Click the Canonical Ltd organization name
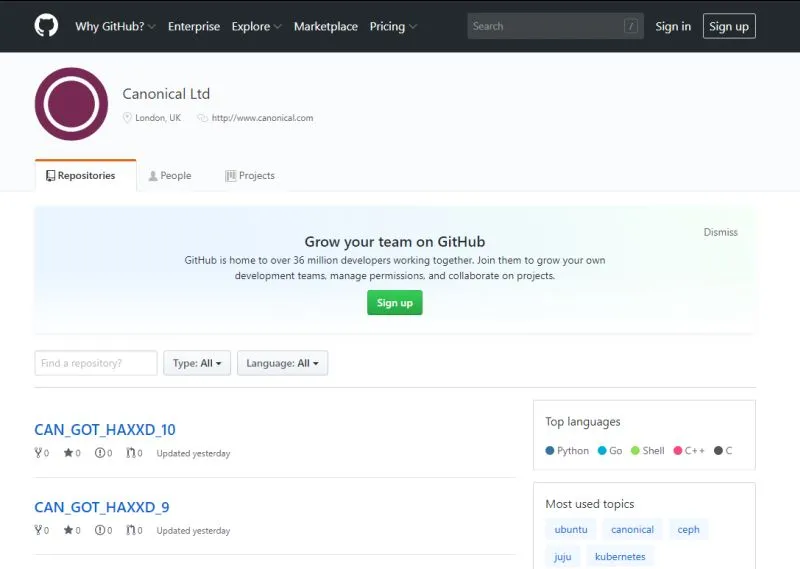800x569 pixels. click(166, 94)
